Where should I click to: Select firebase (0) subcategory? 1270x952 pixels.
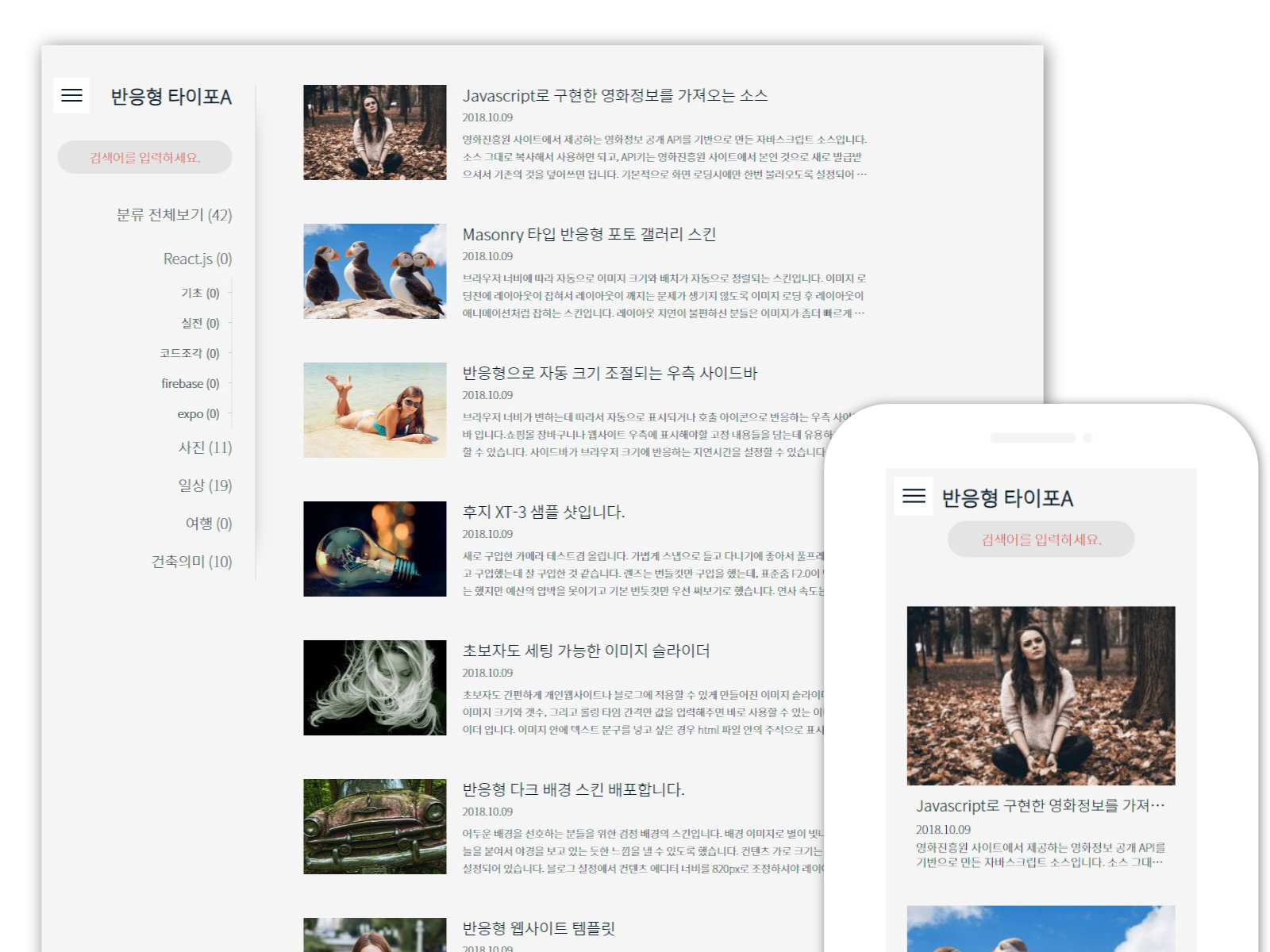tap(190, 383)
